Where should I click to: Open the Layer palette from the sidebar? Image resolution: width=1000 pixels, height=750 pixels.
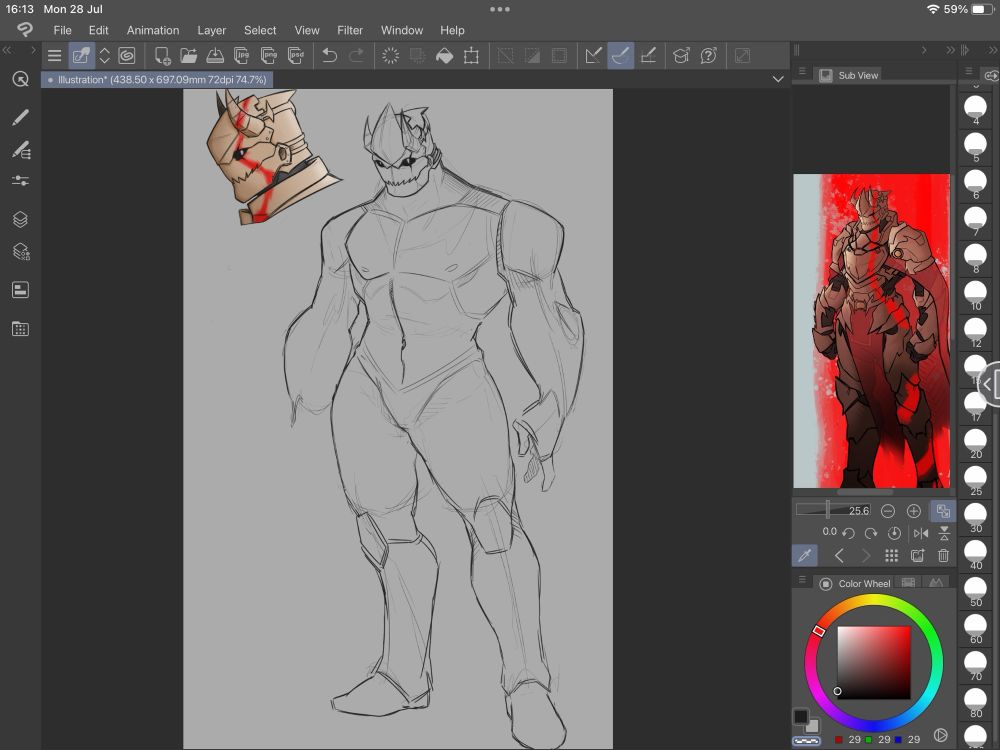pyautogui.click(x=20, y=219)
